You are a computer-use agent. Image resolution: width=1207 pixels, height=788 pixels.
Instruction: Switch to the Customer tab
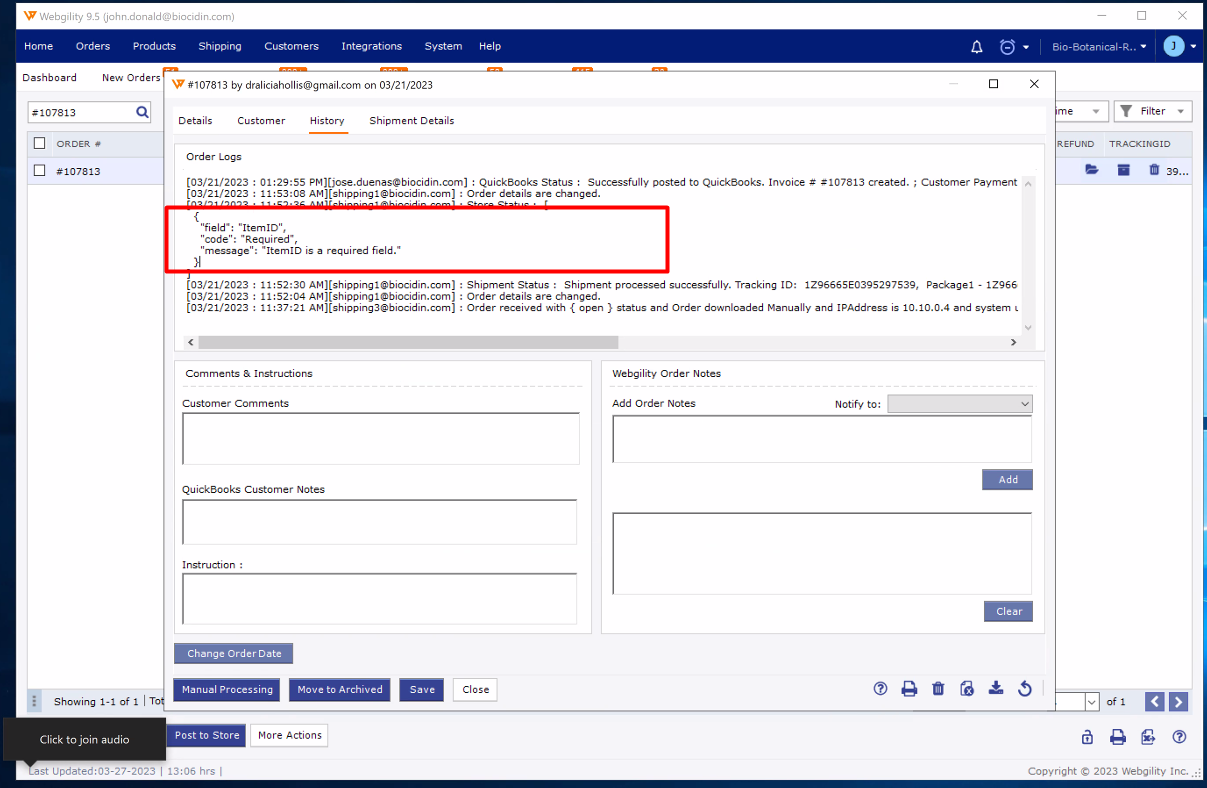pyautogui.click(x=261, y=121)
